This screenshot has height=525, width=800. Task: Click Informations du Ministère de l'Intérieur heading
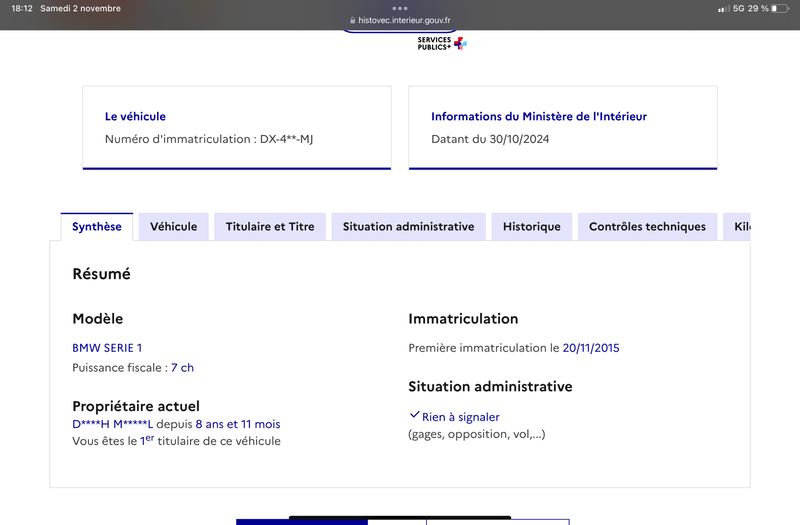539,116
